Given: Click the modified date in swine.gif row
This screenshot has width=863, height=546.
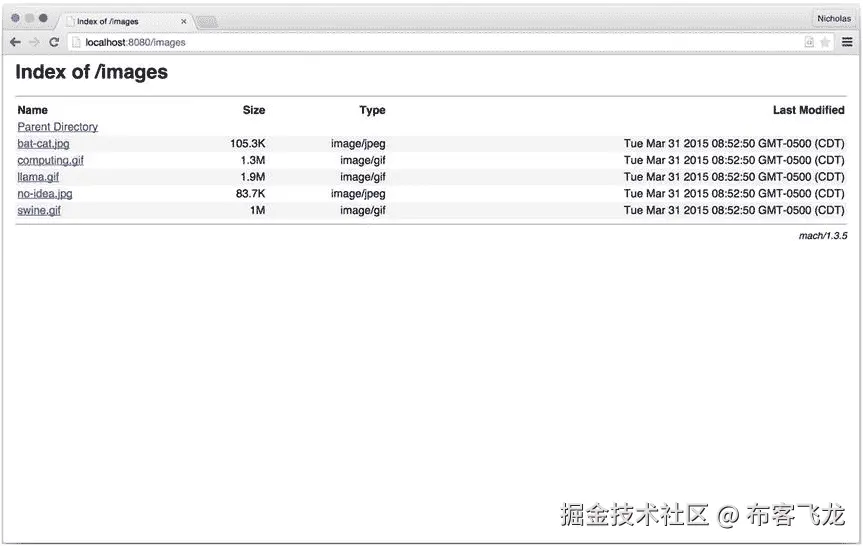Looking at the screenshot, I should (x=734, y=210).
